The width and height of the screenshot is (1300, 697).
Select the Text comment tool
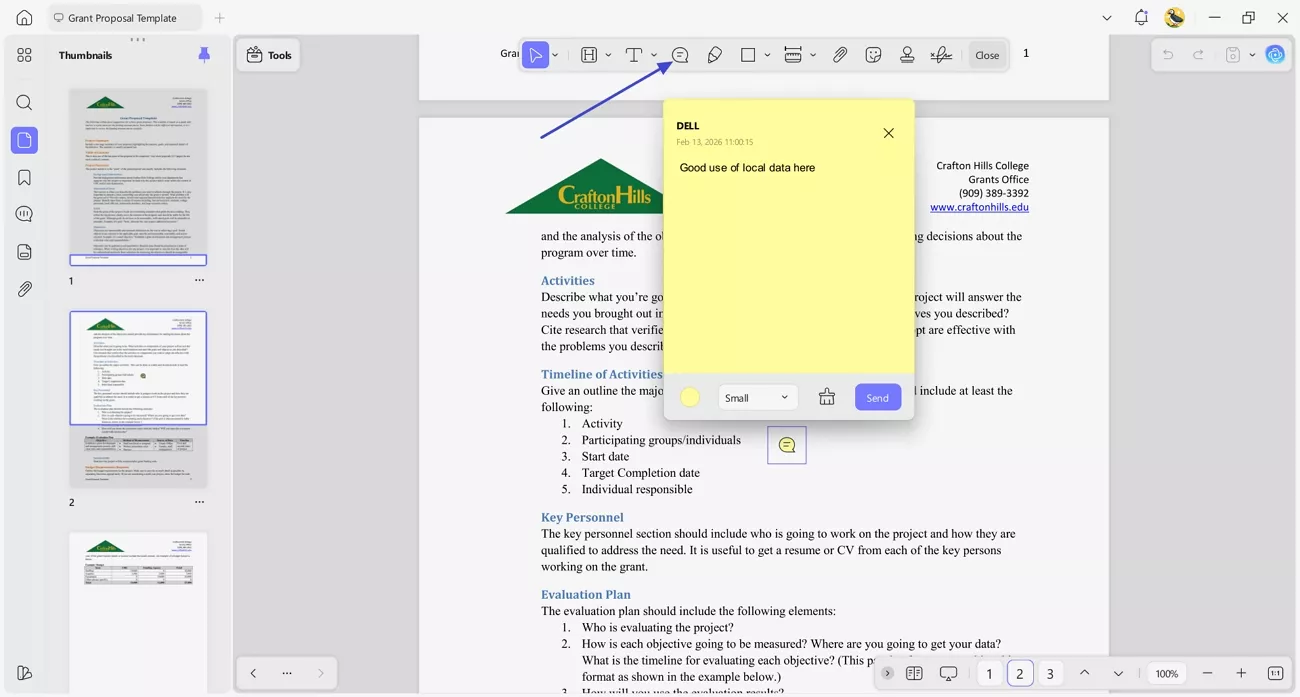(x=634, y=55)
